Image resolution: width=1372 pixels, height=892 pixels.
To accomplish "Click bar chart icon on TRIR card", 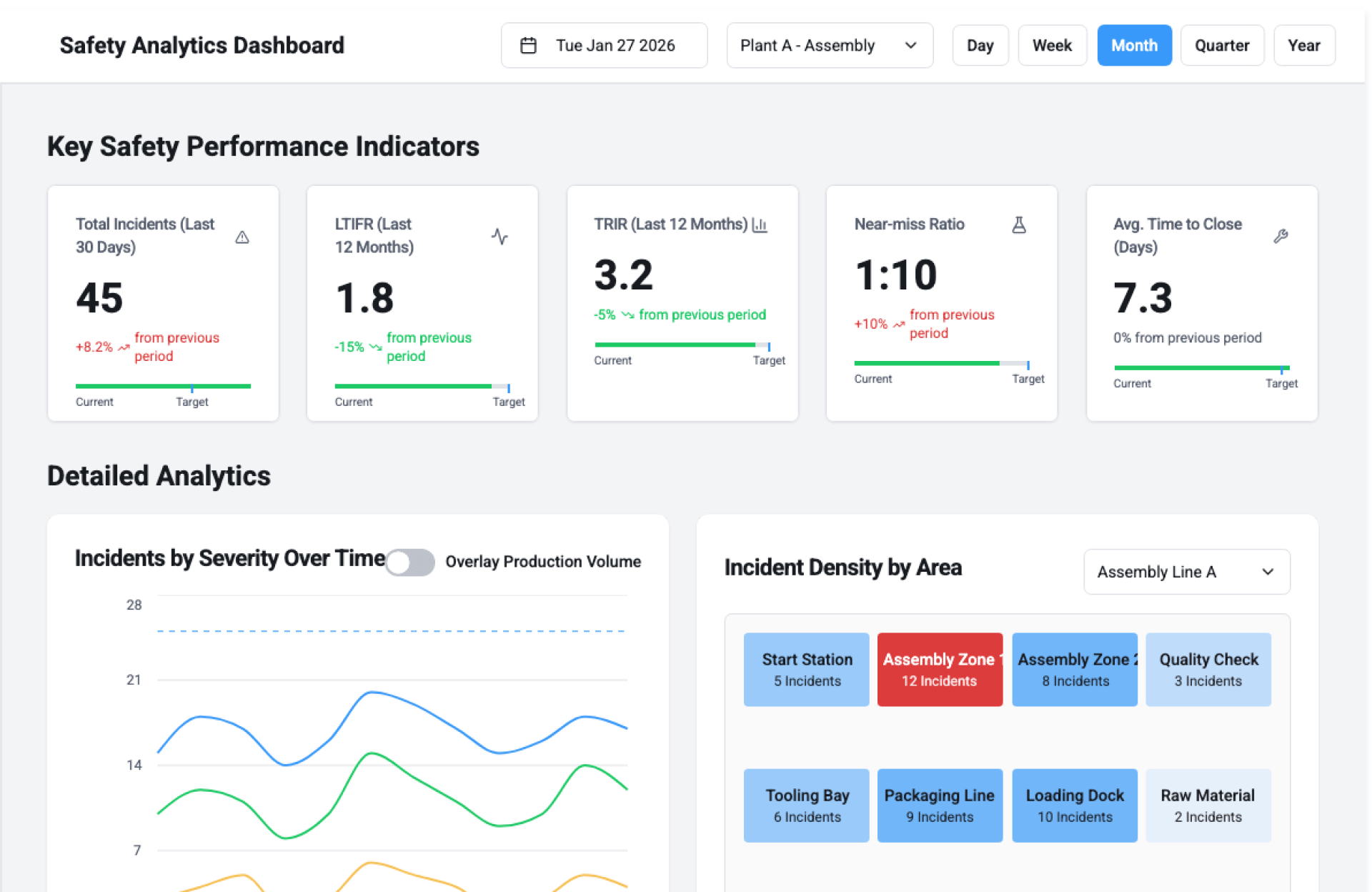I will (x=760, y=225).
